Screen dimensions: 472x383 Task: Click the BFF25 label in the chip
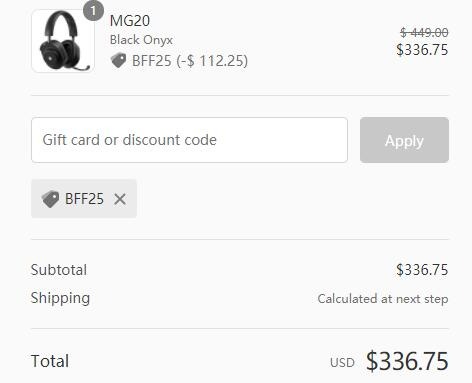point(84,199)
